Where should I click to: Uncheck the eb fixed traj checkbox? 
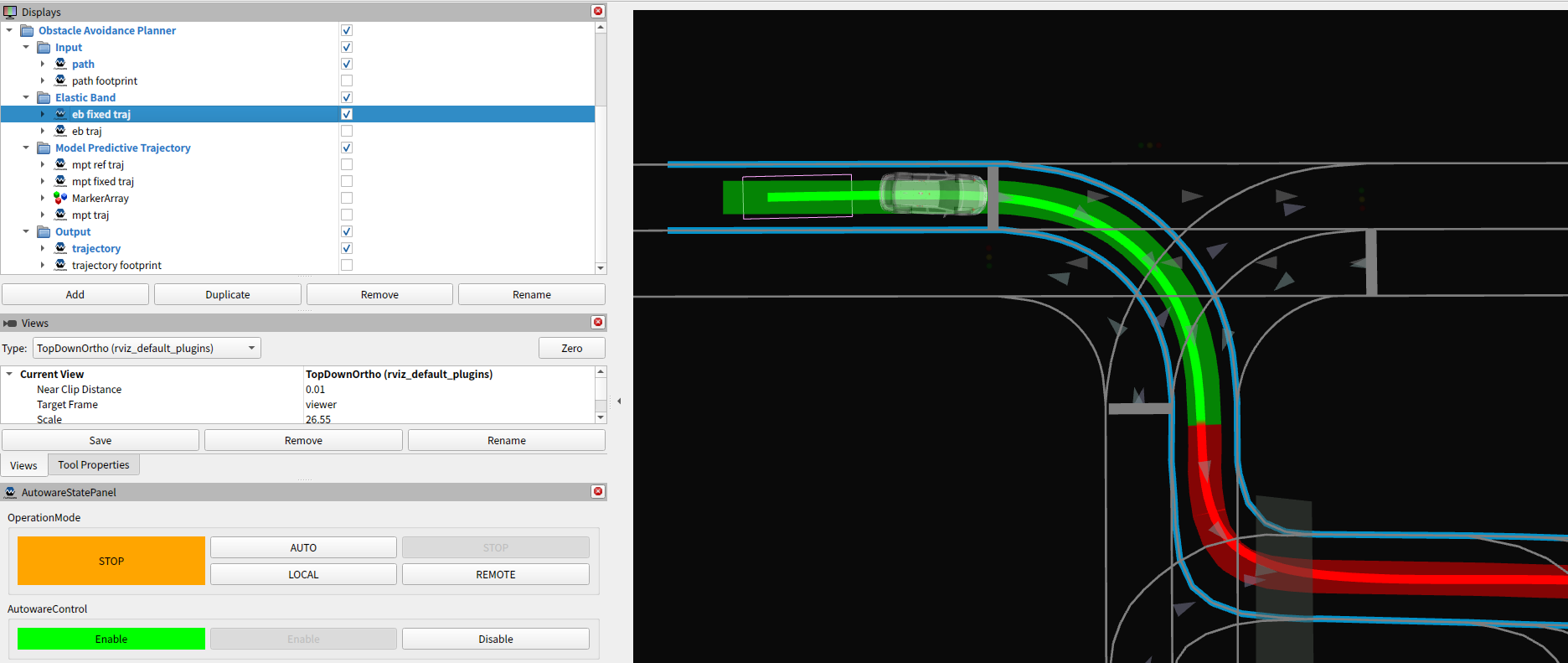(x=347, y=114)
